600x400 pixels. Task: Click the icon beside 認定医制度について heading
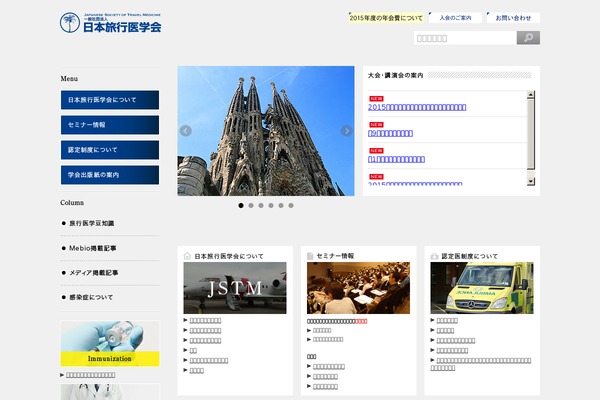coord(434,256)
